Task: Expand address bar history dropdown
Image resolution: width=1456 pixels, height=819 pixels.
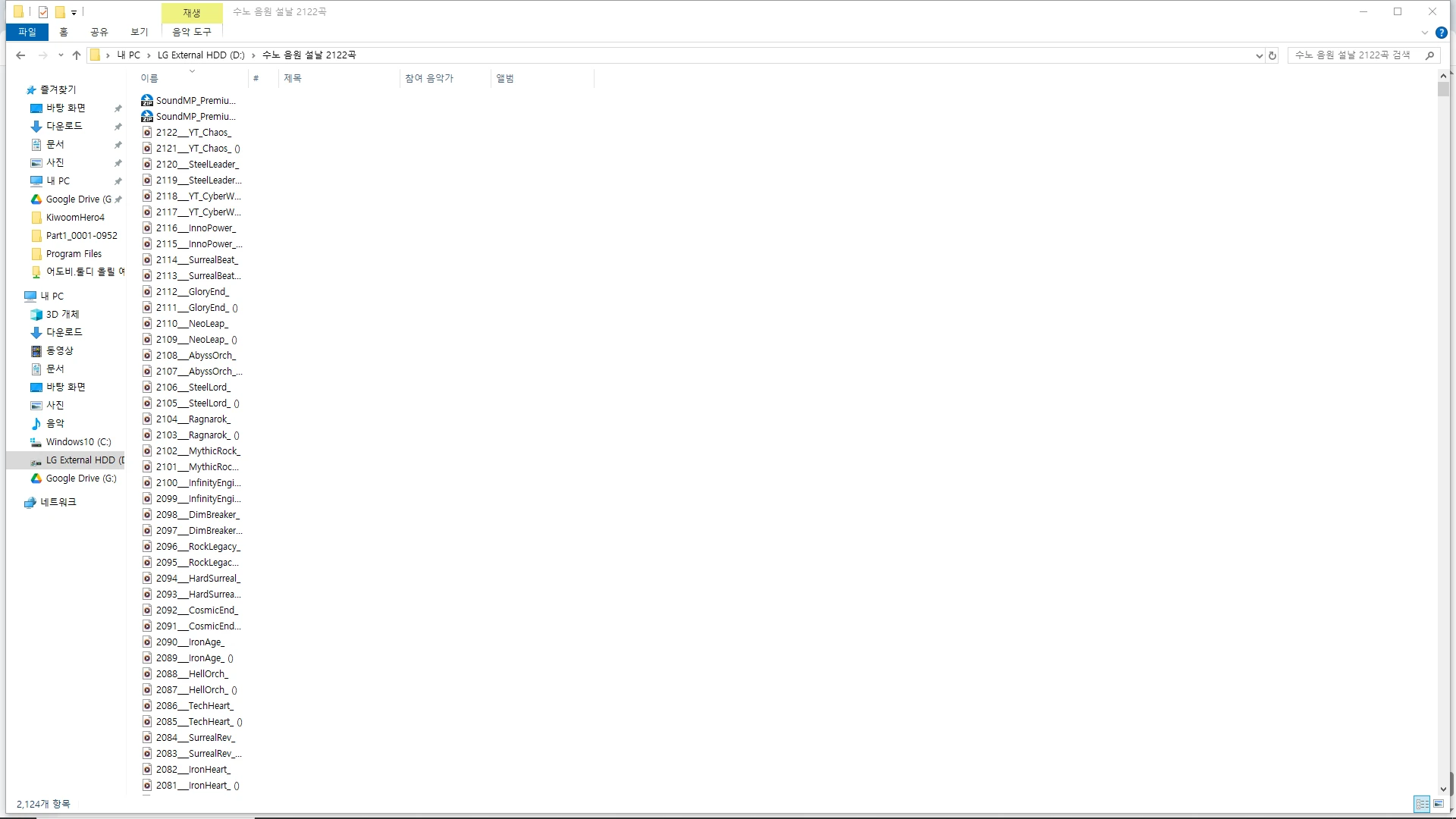Action: [x=1259, y=55]
